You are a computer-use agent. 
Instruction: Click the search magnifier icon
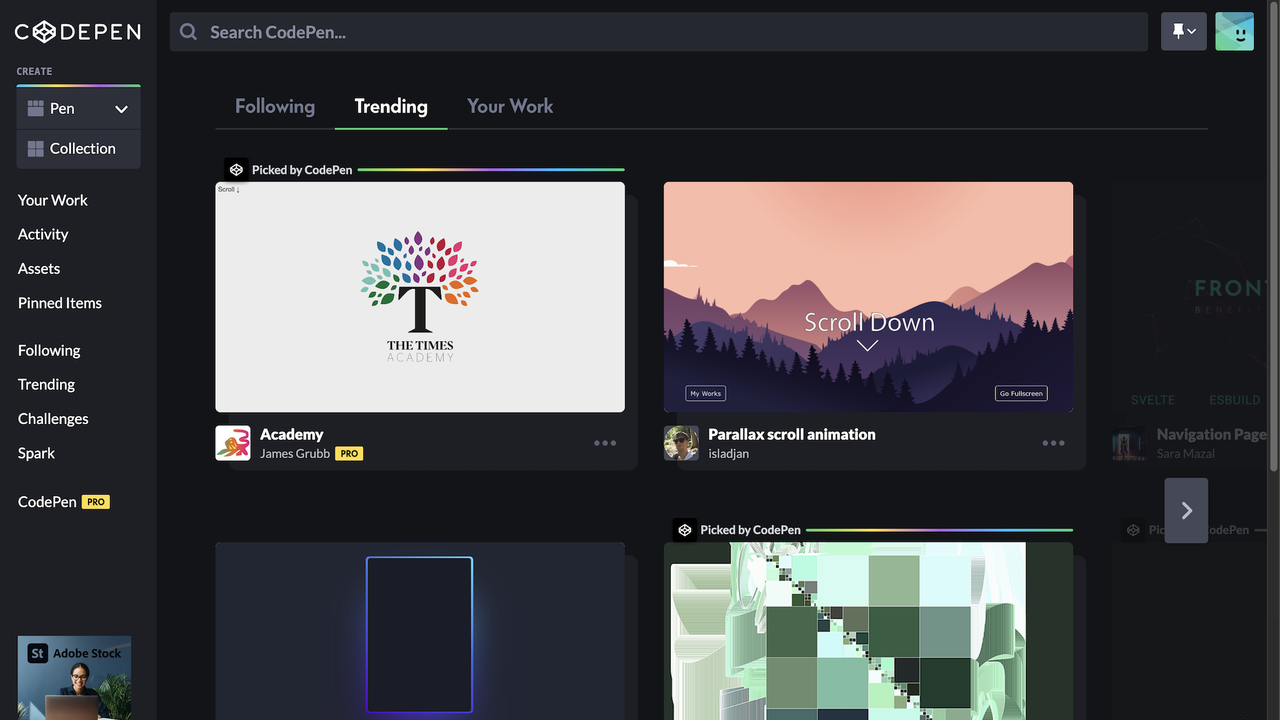[188, 32]
